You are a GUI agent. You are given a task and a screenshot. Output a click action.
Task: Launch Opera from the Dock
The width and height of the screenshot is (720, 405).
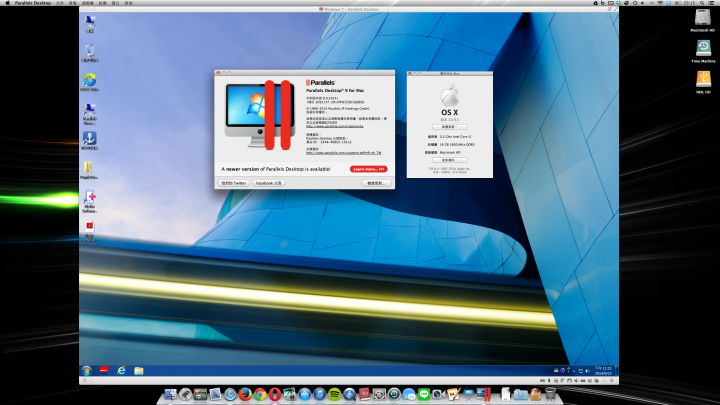coord(275,394)
